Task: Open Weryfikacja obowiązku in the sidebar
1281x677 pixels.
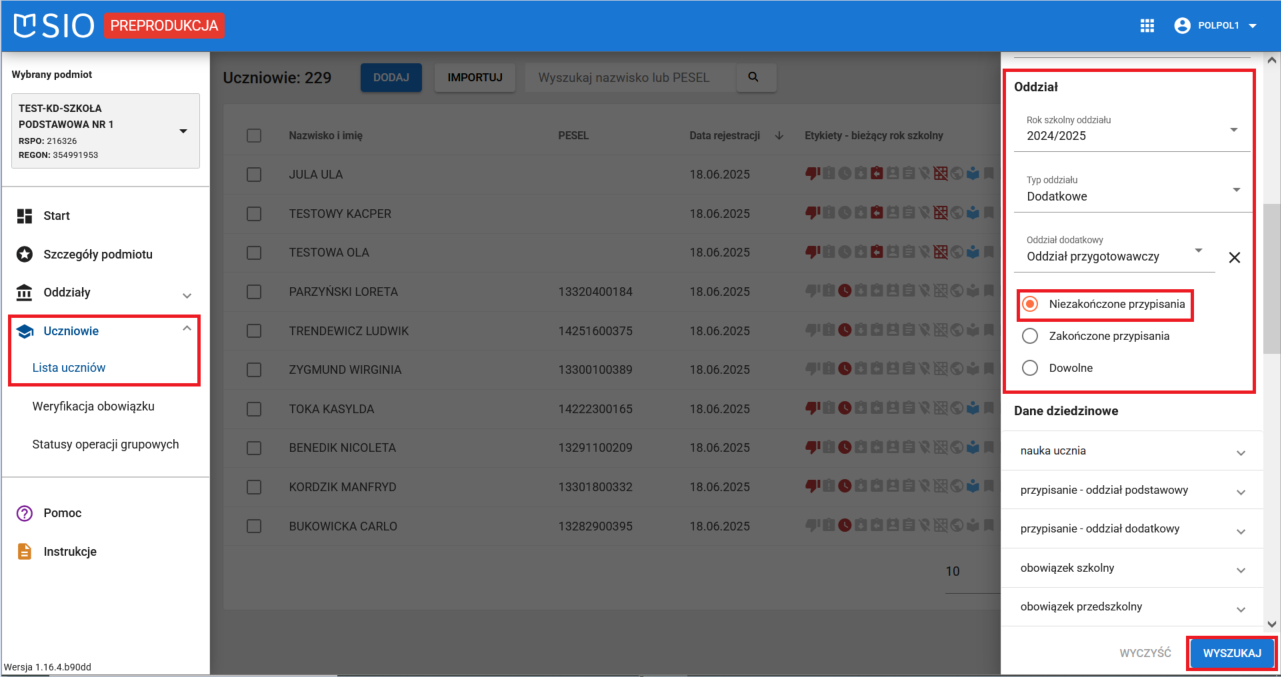Action: [93, 406]
